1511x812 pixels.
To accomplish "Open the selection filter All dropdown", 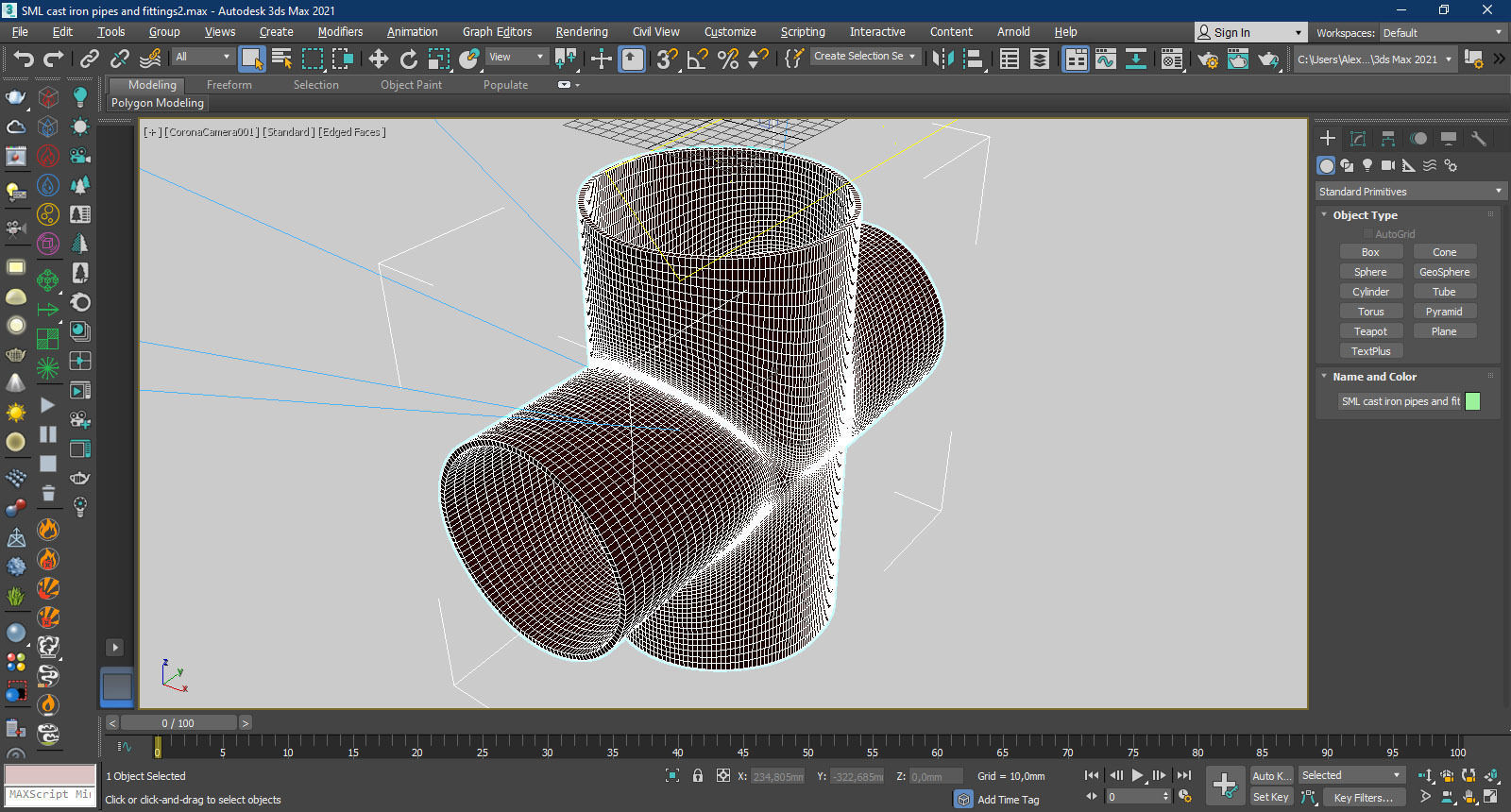I will [202, 57].
